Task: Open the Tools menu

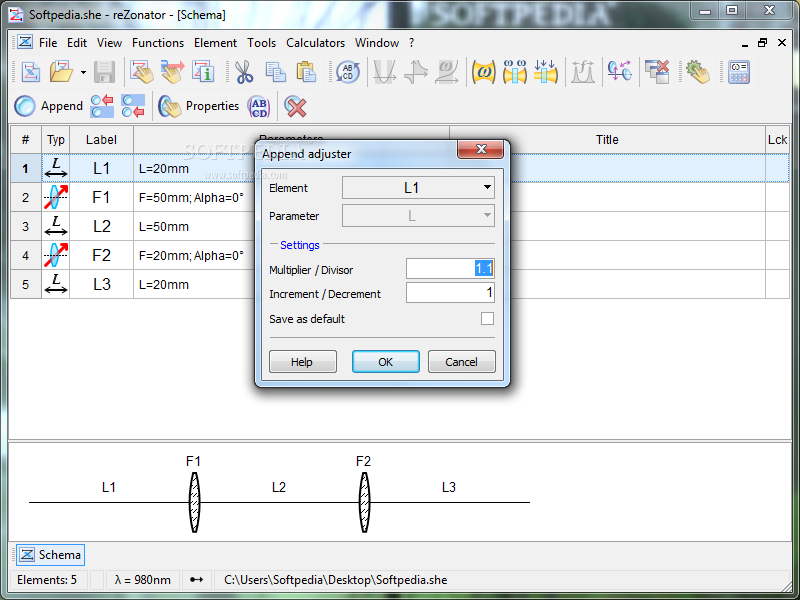Action: pos(262,43)
